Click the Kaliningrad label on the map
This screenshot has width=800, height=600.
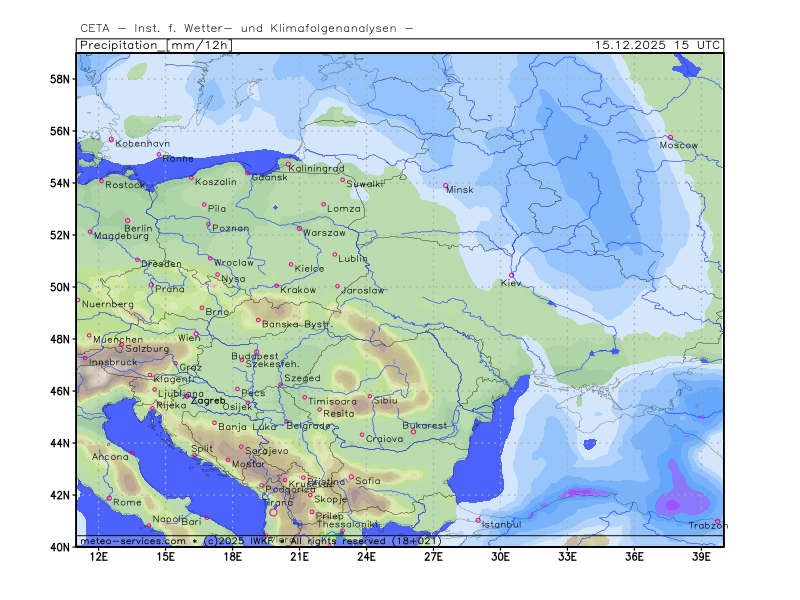click(316, 169)
